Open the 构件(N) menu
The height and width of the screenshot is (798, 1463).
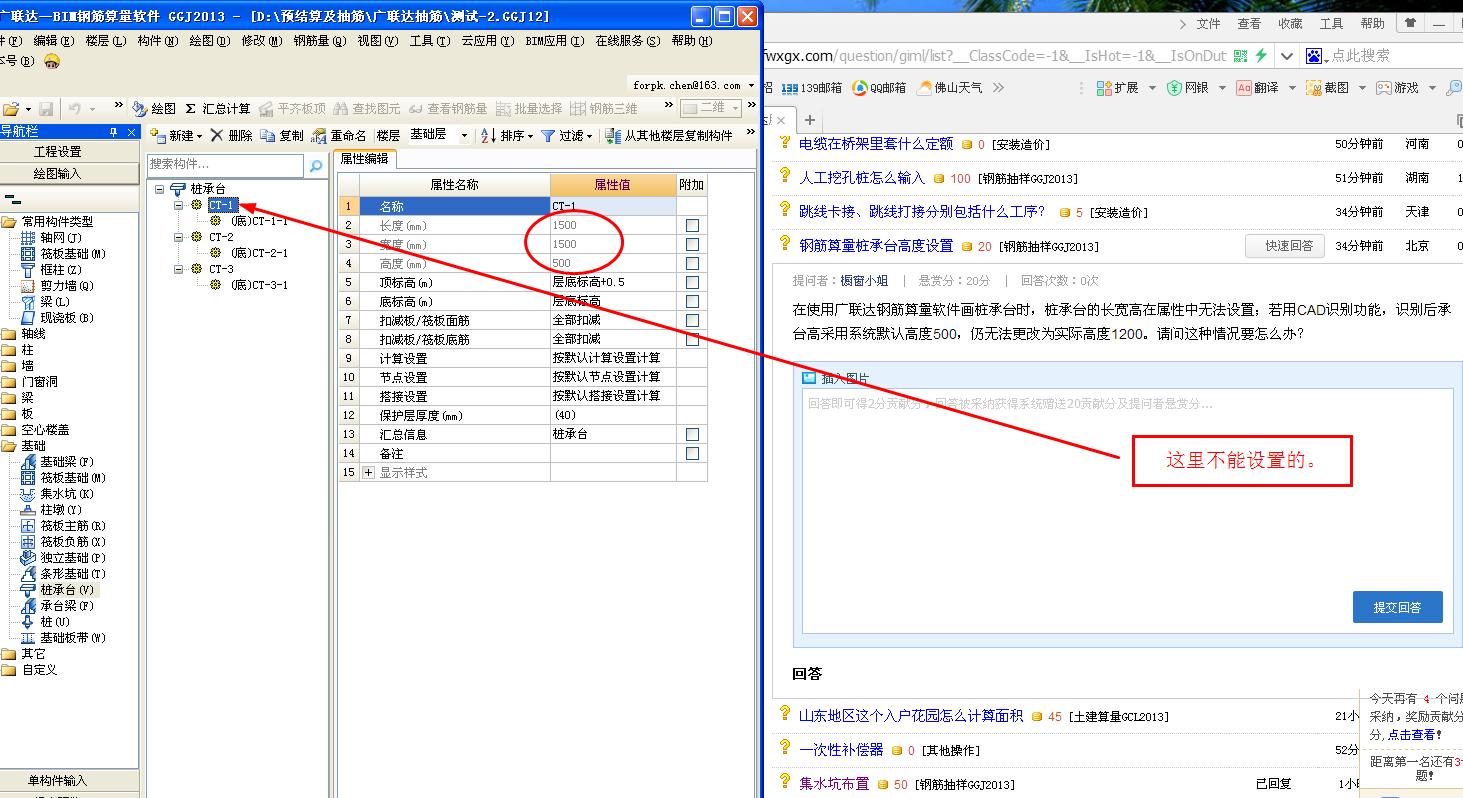157,41
